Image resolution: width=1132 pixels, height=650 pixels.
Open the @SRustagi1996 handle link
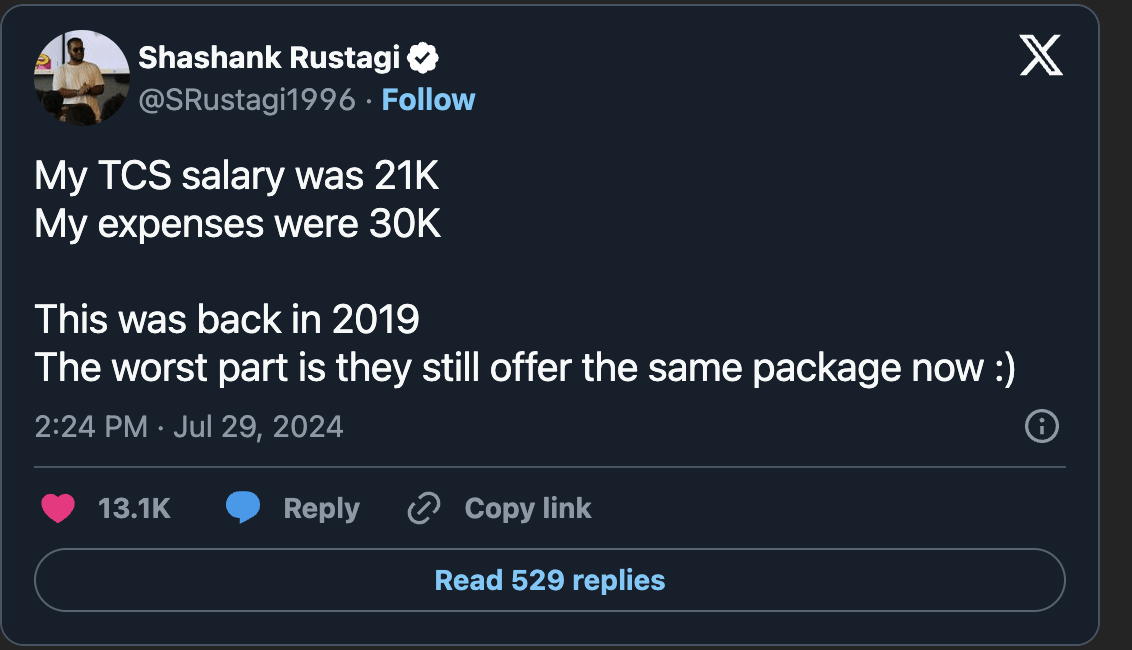pos(247,100)
